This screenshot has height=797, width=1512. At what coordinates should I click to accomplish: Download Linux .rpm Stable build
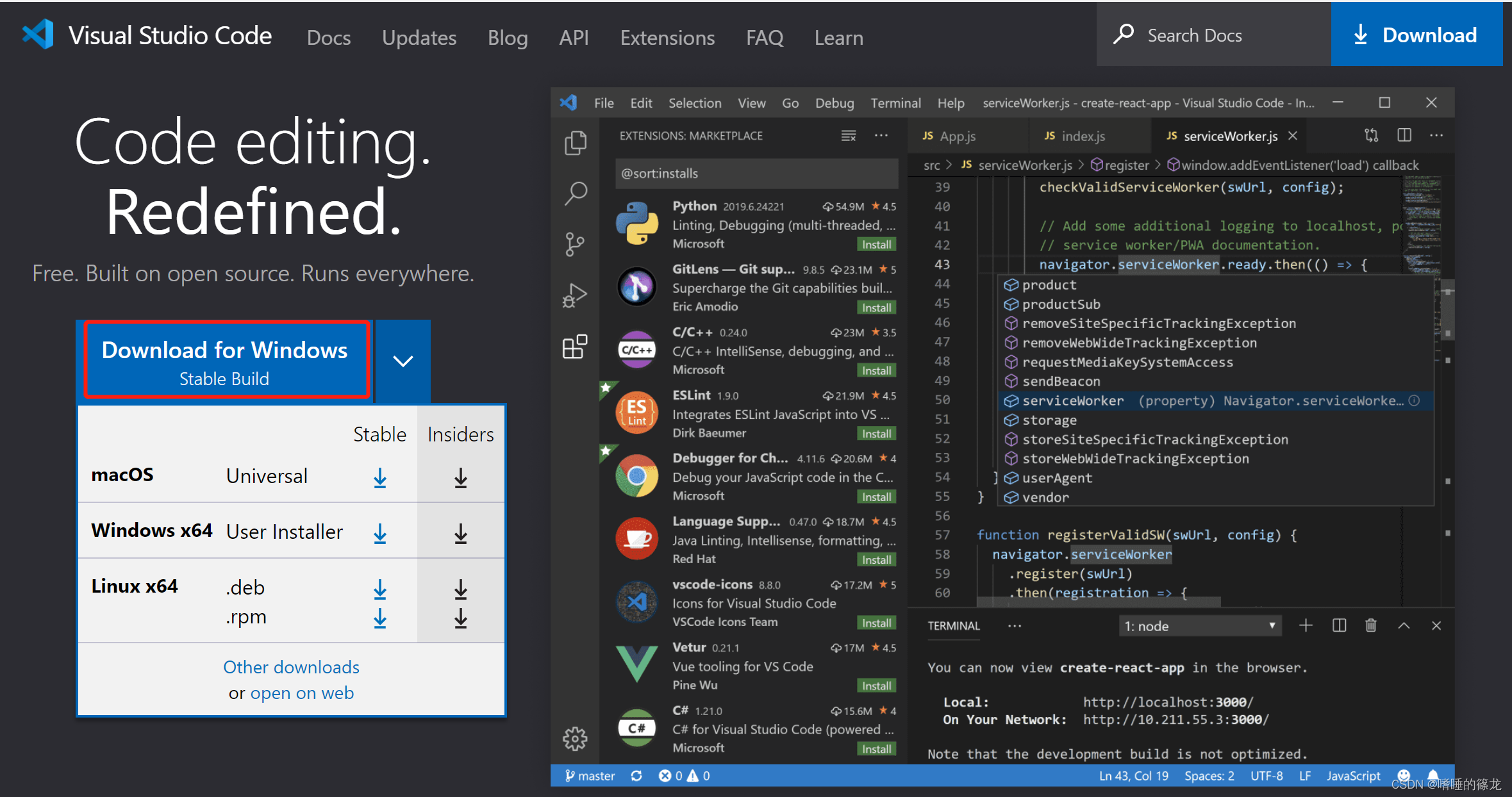coord(380,618)
